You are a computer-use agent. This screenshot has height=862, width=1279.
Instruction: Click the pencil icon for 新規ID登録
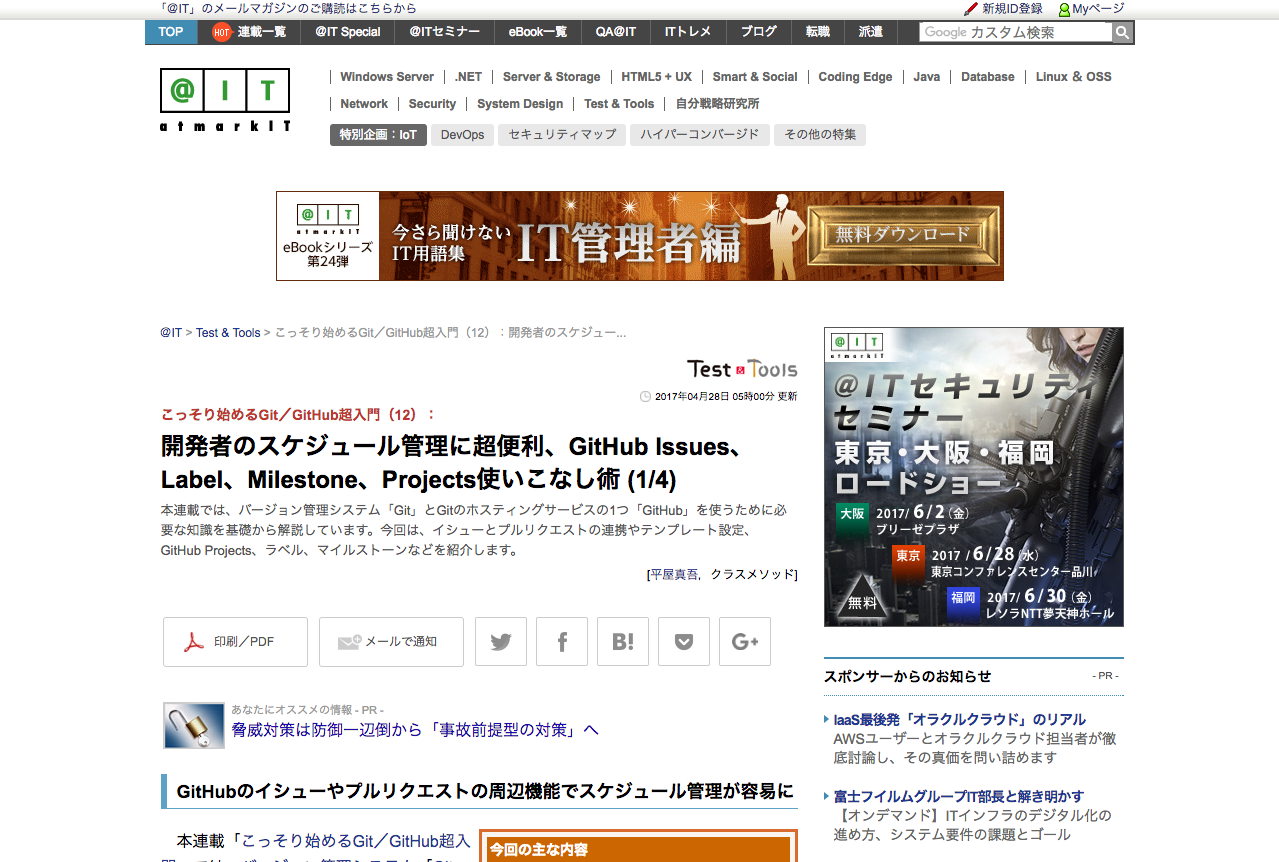tap(970, 9)
